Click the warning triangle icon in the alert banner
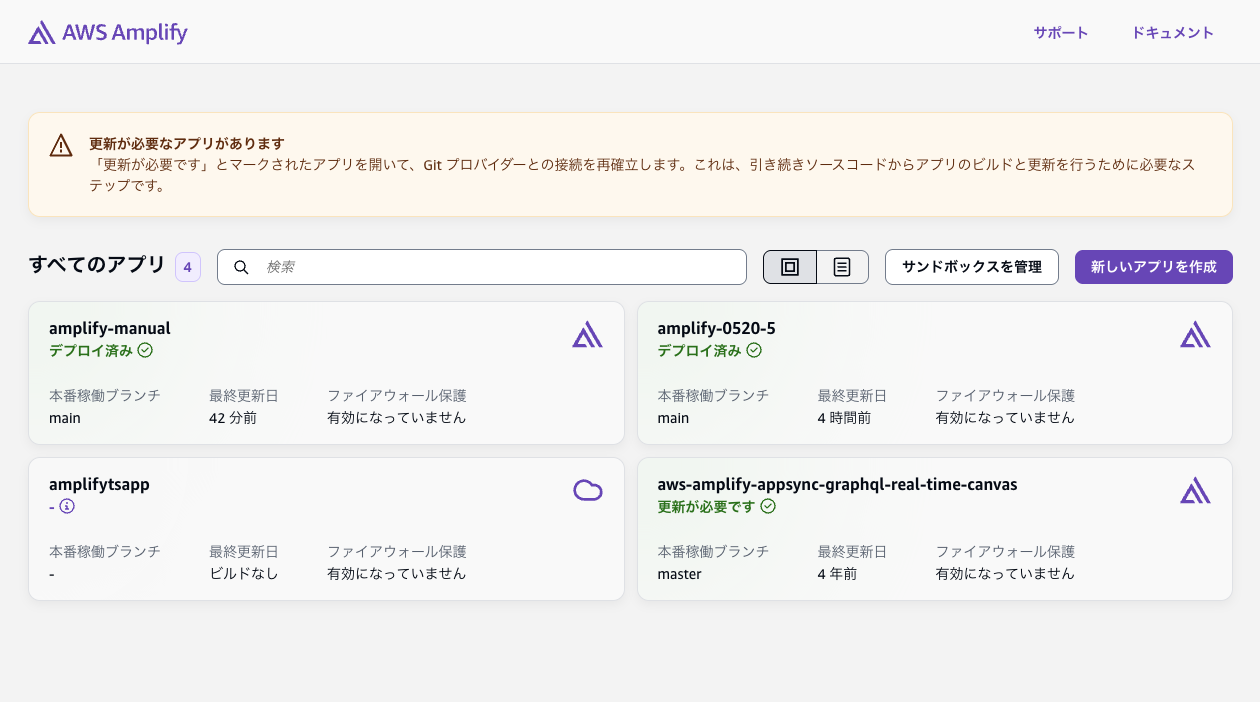 tap(61, 145)
